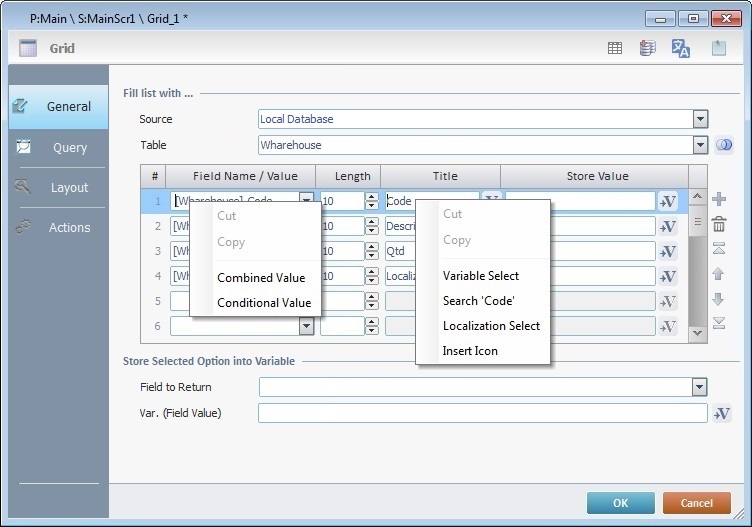Open the Table dropdown list

700,145
